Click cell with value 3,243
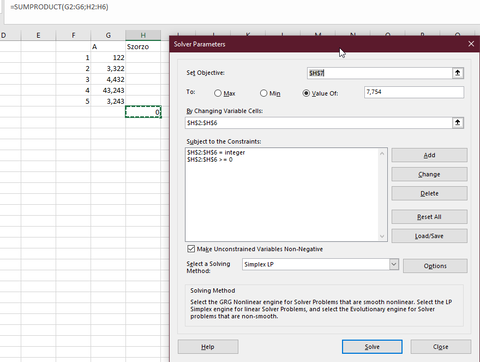 click(x=108, y=101)
